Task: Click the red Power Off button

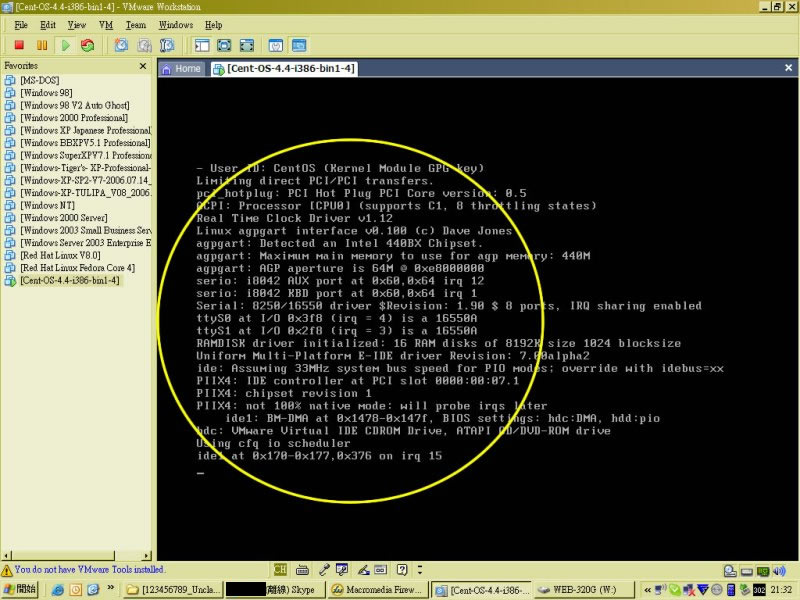Action: pyautogui.click(x=19, y=45)
